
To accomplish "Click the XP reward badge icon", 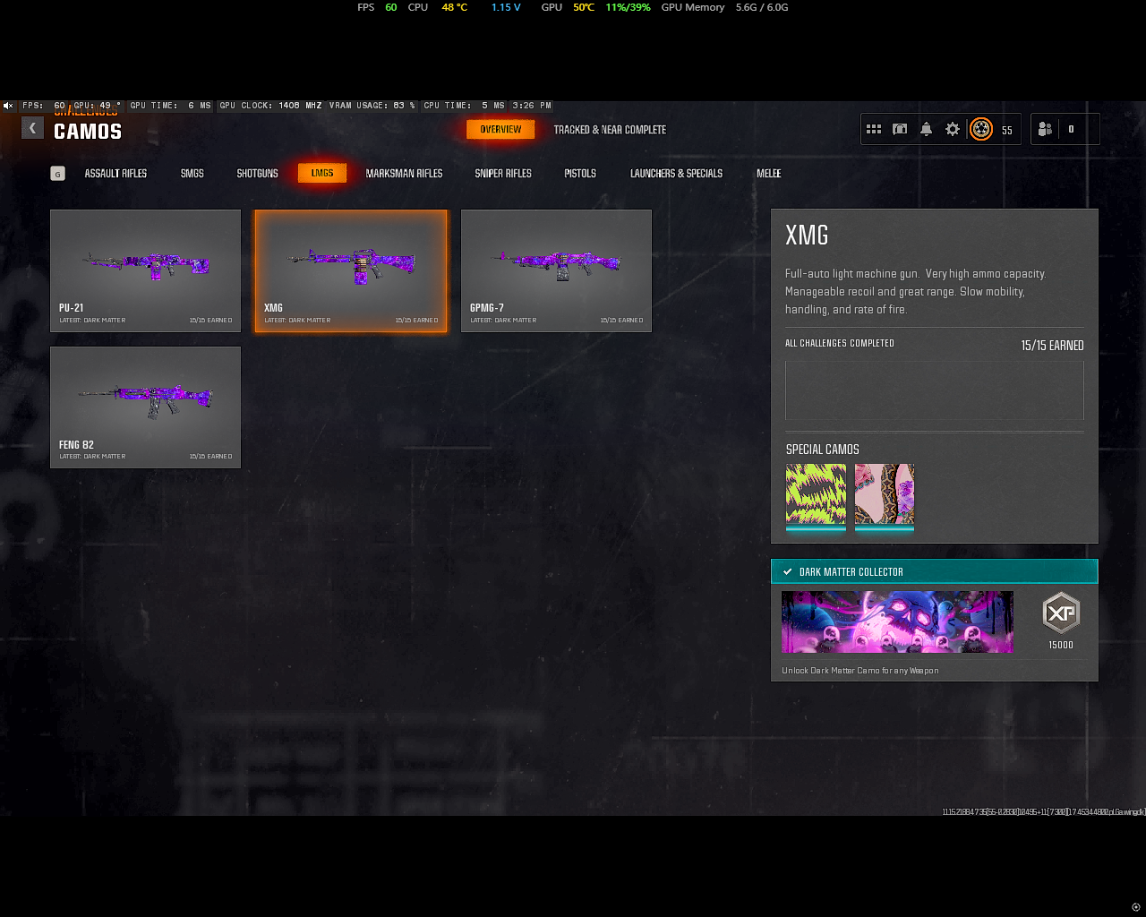I will point(1060,613).
